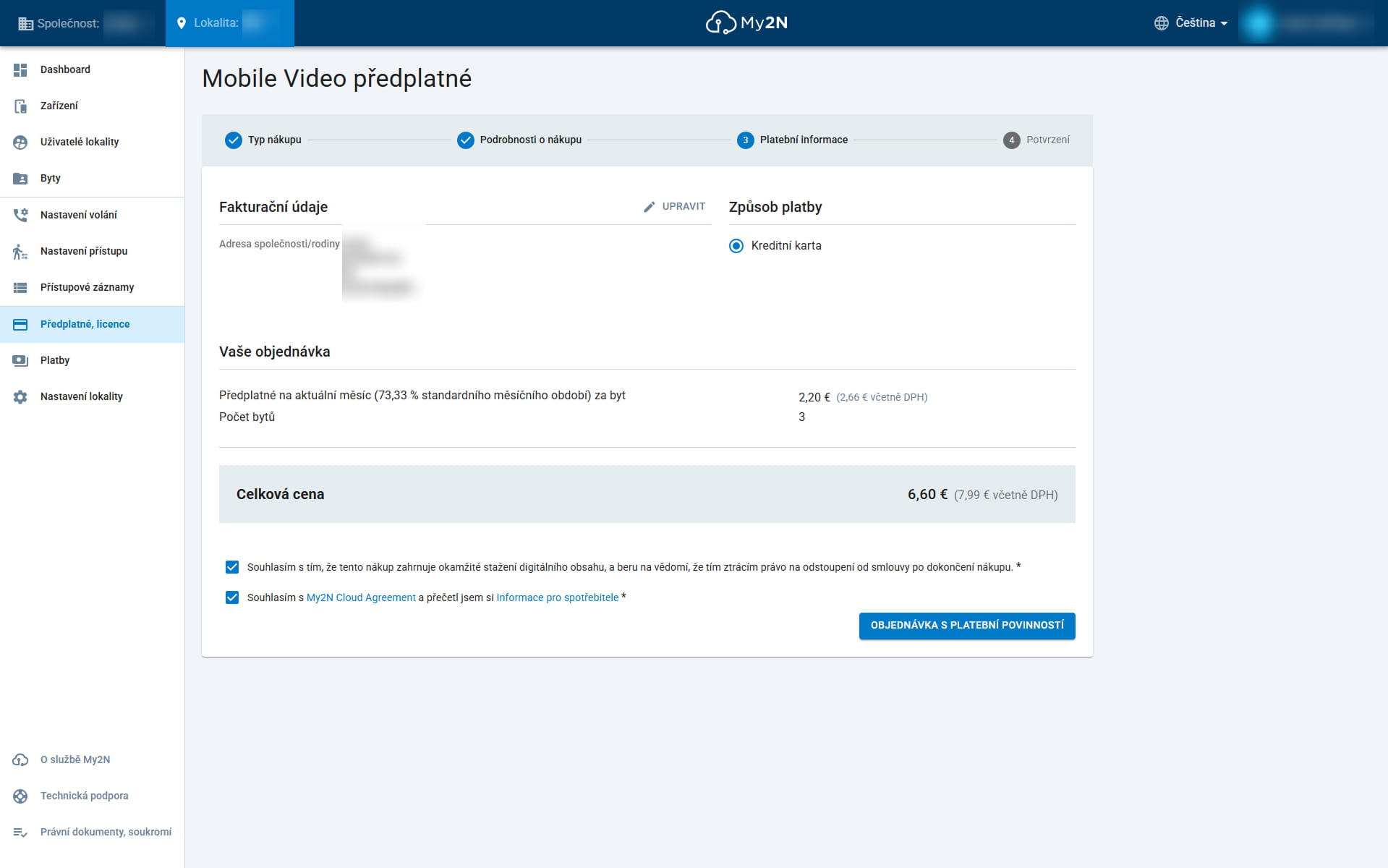Click the Předplatné, licence card icon
Screen dimensions: 1388x868
[20, 324]
